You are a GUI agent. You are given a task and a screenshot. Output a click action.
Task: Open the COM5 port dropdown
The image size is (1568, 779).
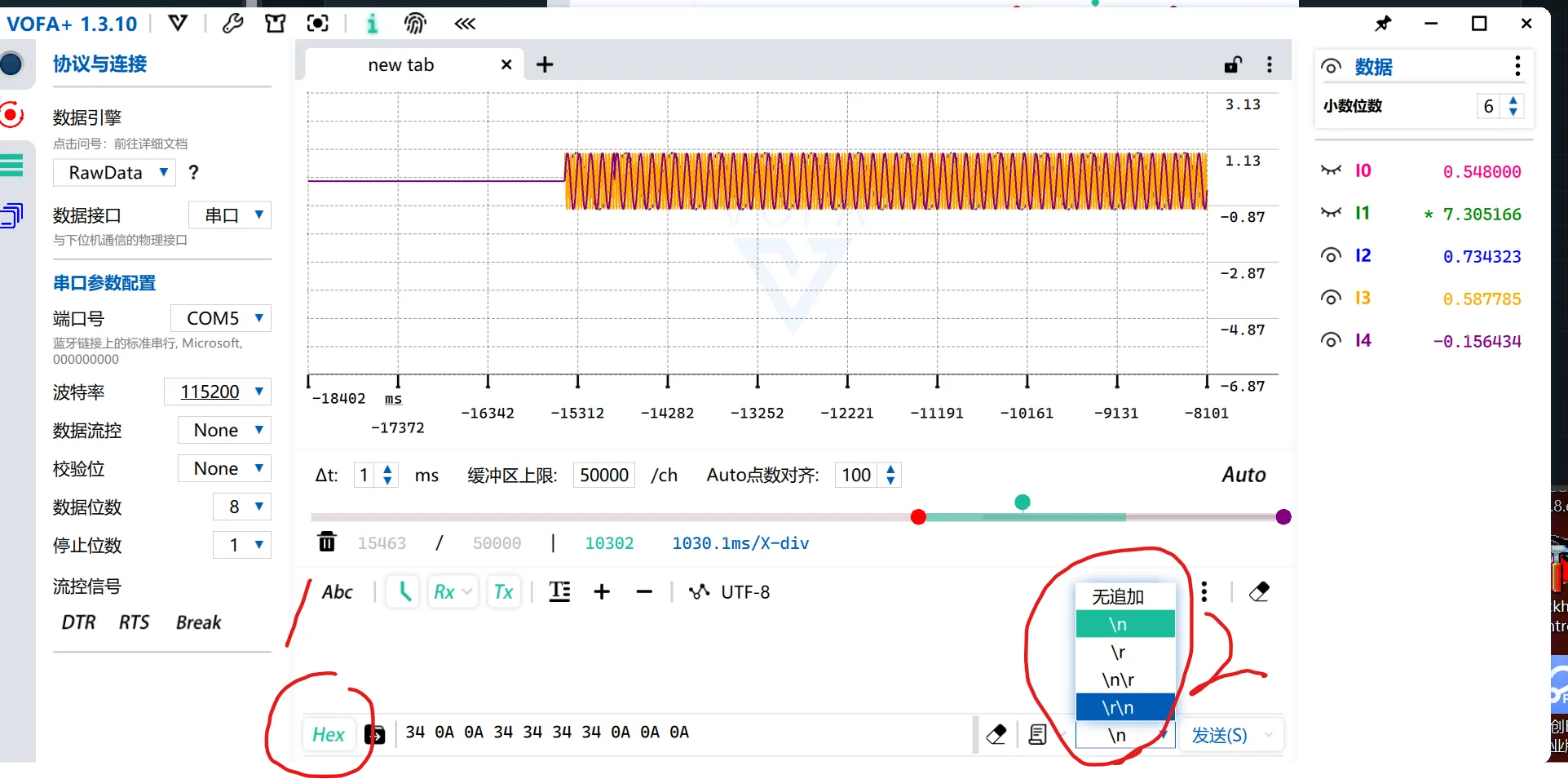click(x=220, y=317)
